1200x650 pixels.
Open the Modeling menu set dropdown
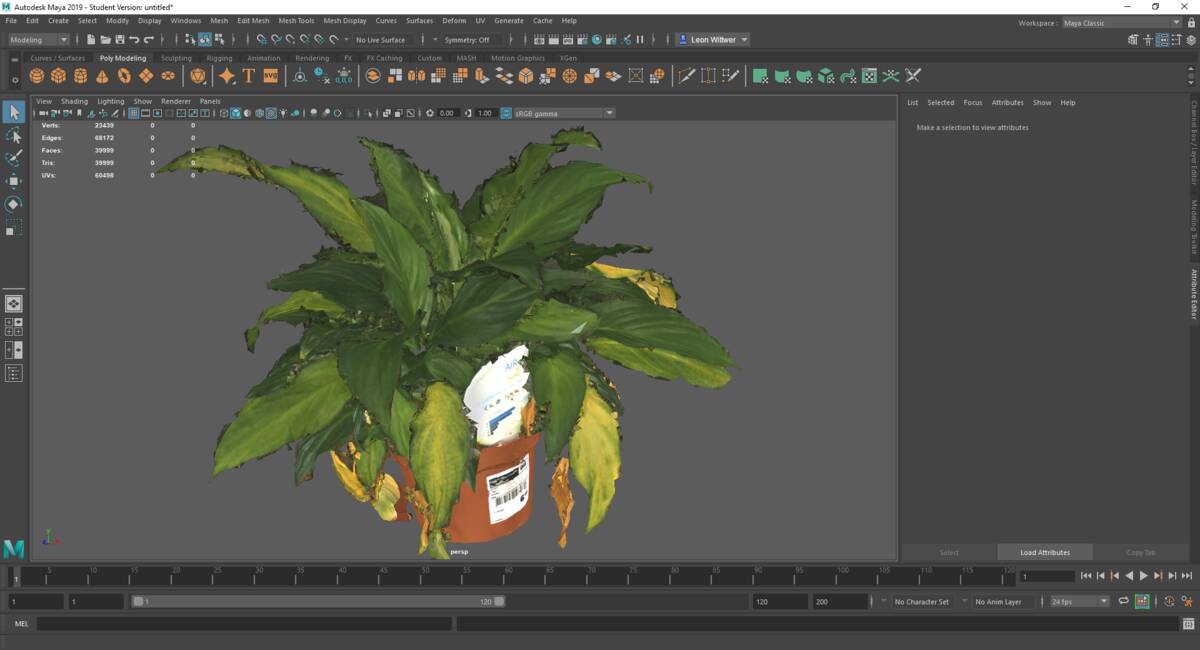tap(38, 40)
